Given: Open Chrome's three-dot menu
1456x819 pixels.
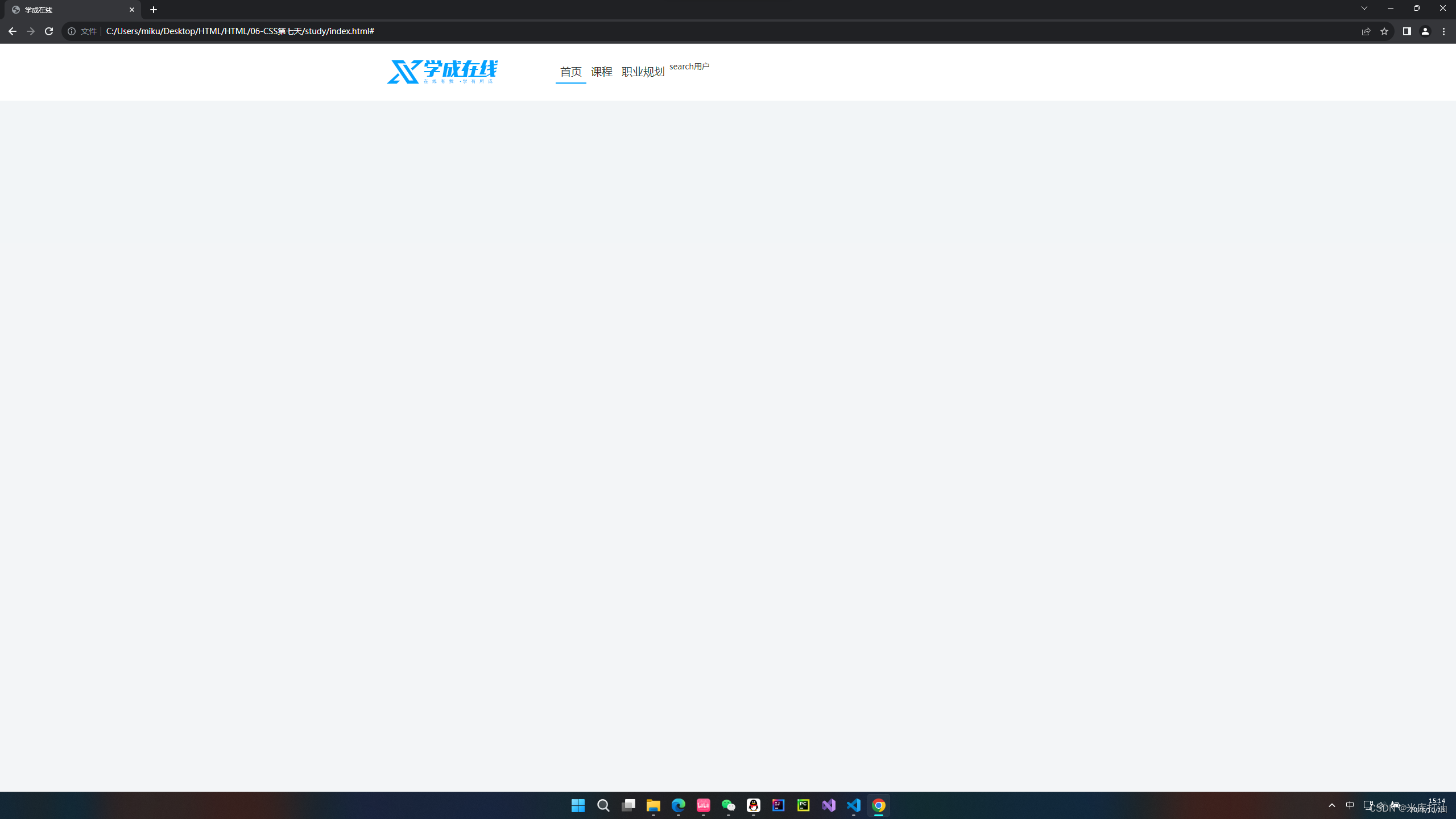Looking at the screenshot, I should coord(1444,31).
